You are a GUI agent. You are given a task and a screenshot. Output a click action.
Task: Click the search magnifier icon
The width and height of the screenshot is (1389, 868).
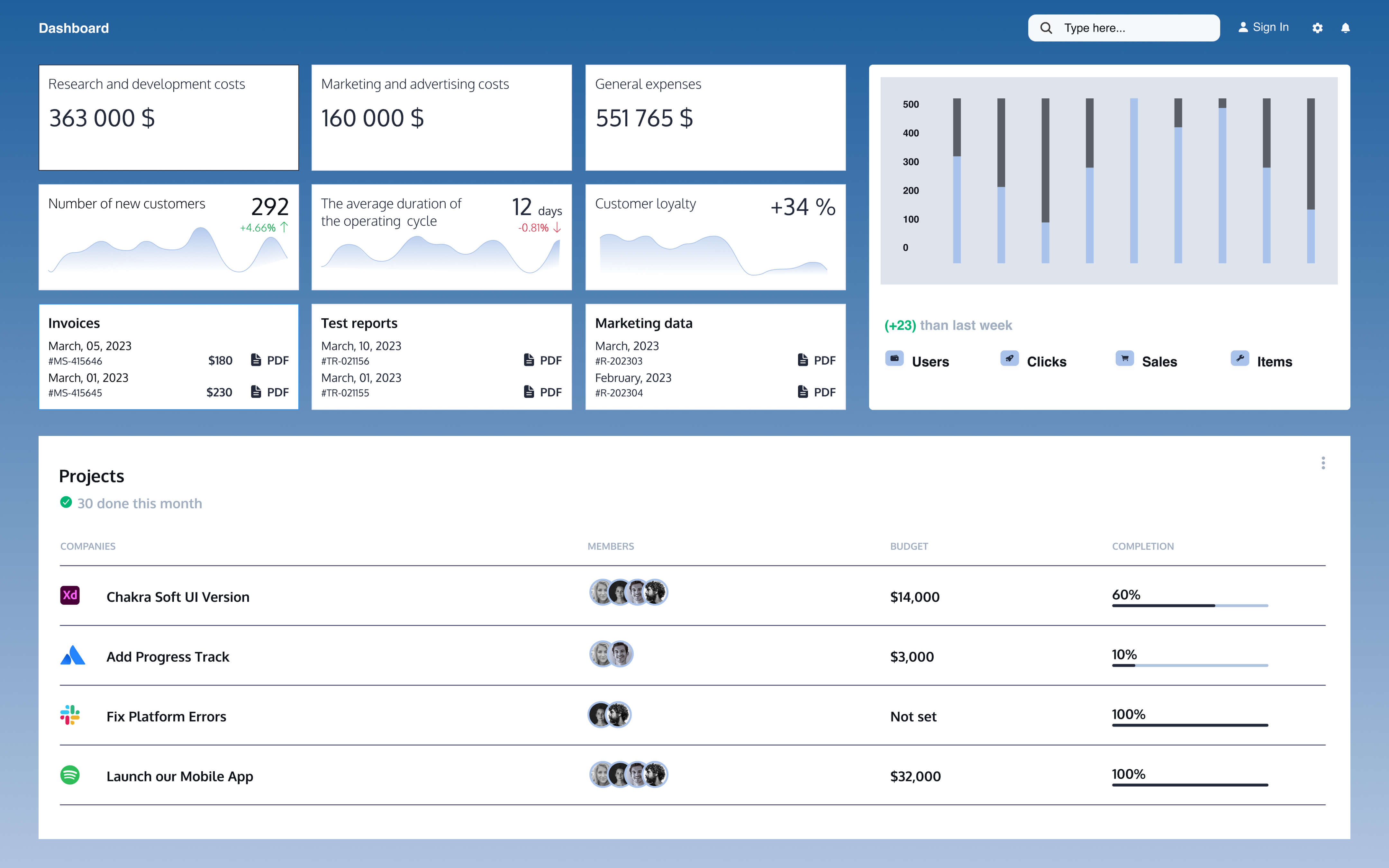point(1046,28)
